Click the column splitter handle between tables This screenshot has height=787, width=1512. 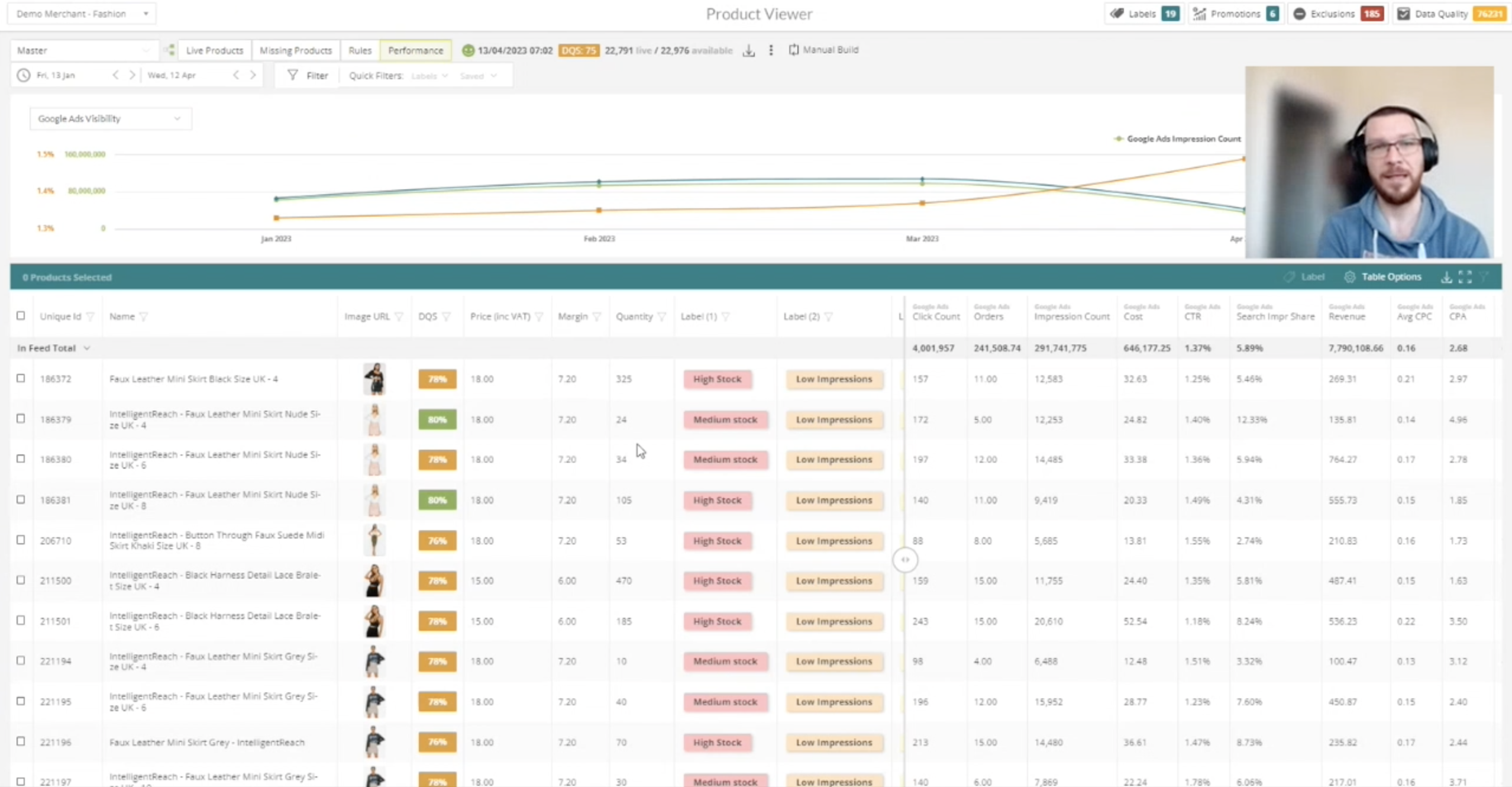coord(904,560)
